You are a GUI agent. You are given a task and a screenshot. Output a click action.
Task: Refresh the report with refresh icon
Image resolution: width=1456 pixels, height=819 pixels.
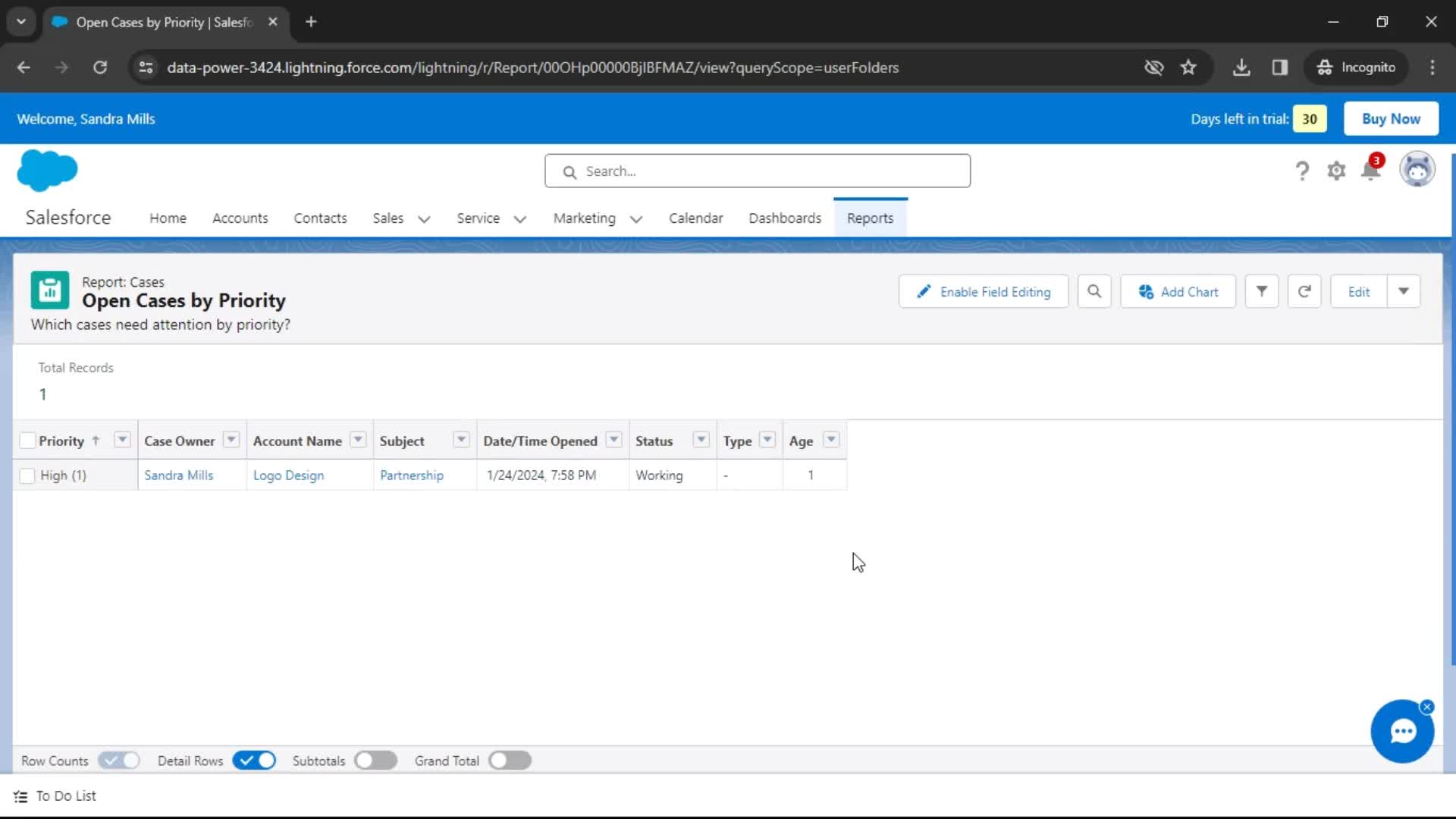pos(1304,292)
